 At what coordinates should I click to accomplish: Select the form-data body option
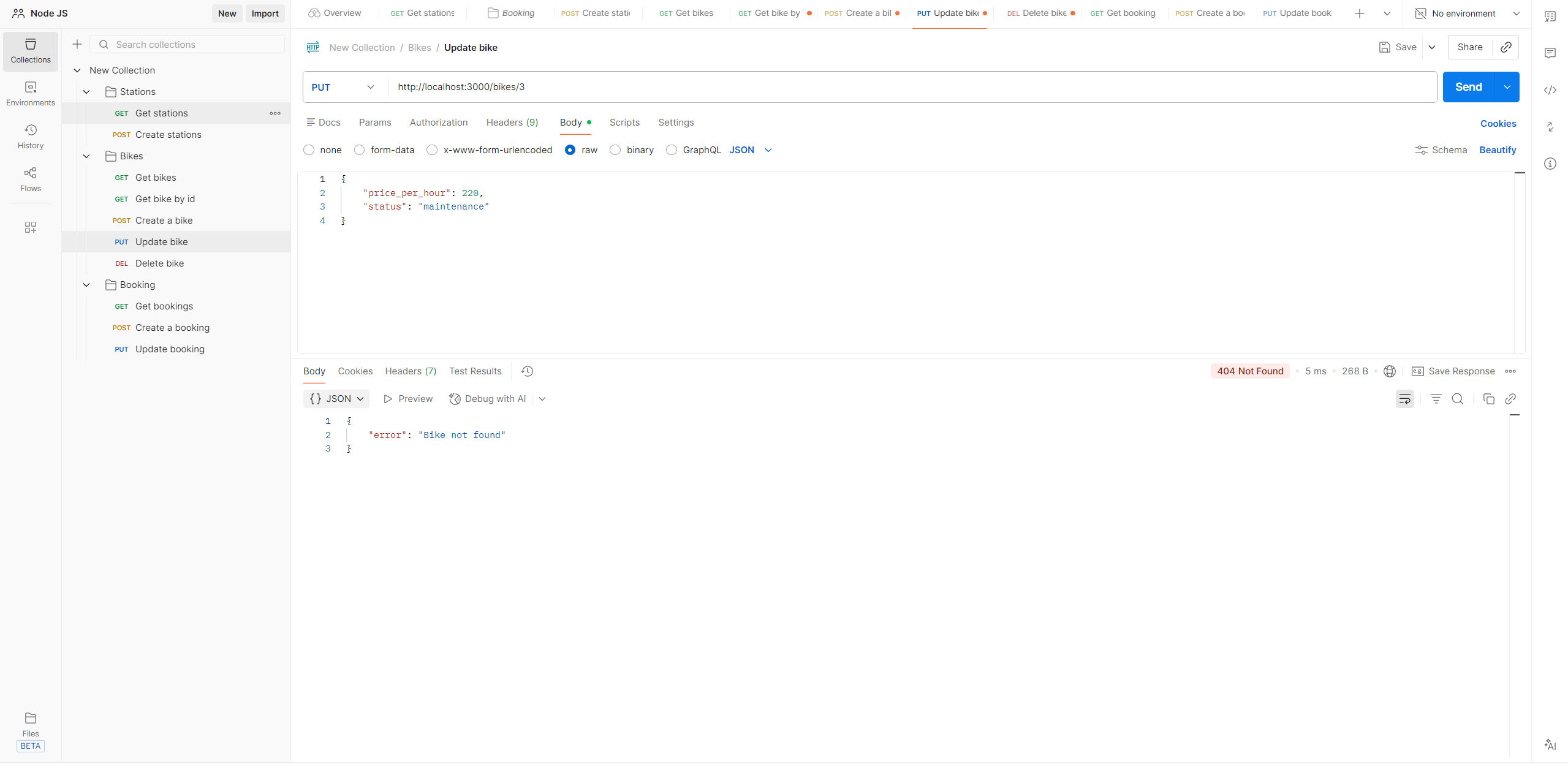tap(360, 150)
